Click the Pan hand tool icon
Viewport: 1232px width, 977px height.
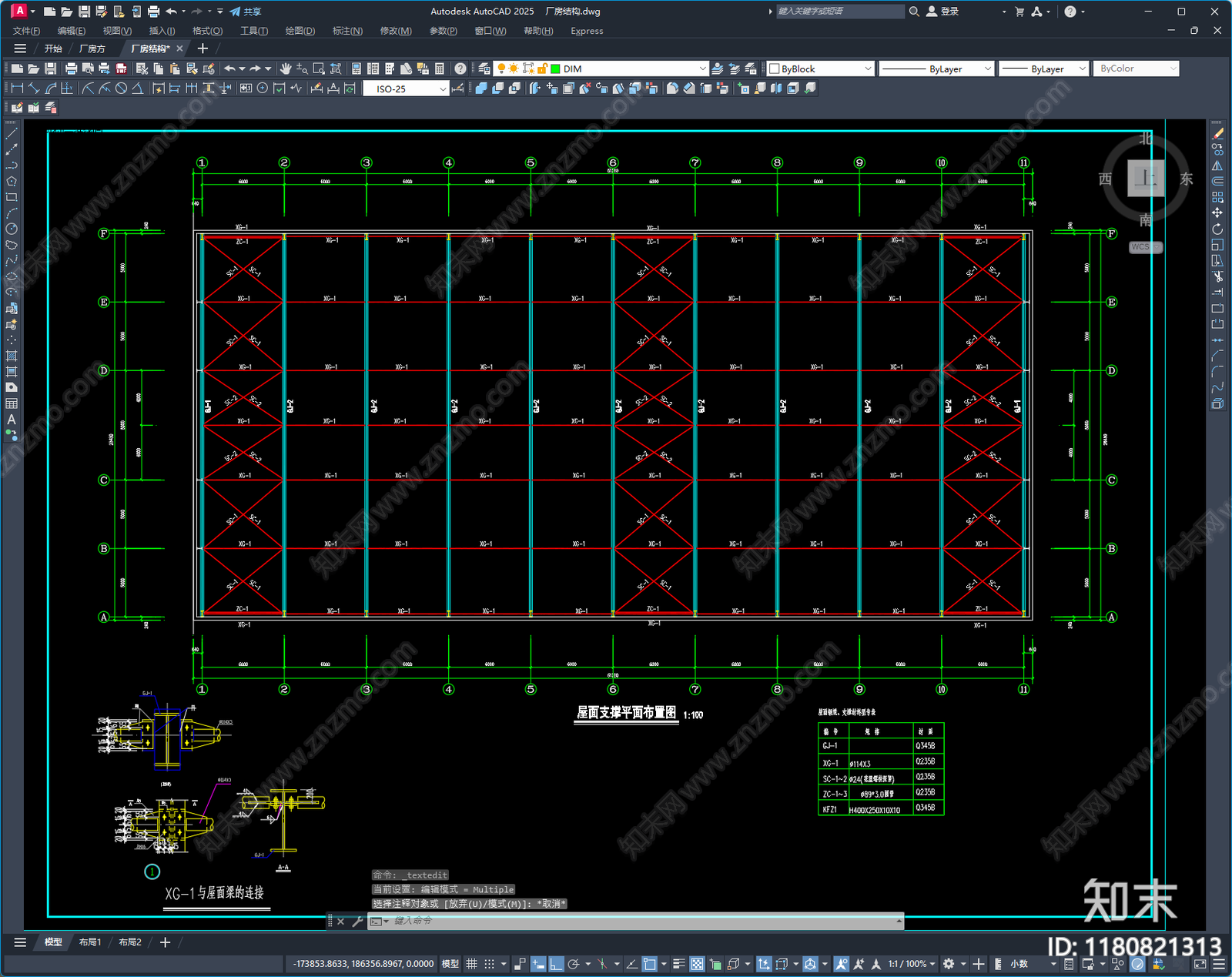pos(286,69)
